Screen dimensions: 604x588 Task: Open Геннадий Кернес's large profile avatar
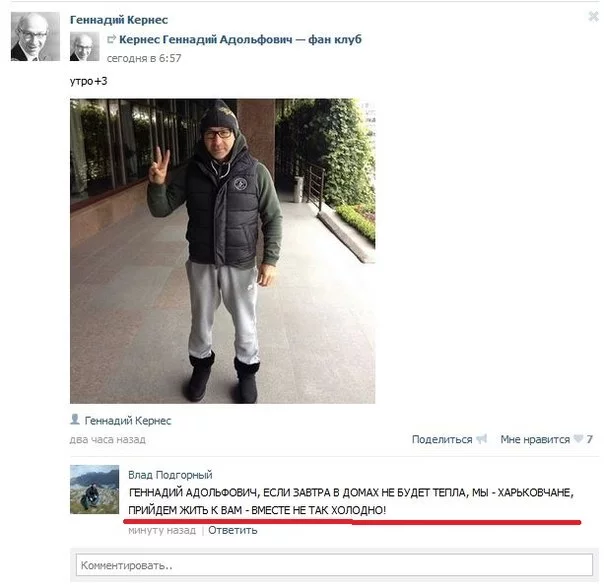(35, 36)
